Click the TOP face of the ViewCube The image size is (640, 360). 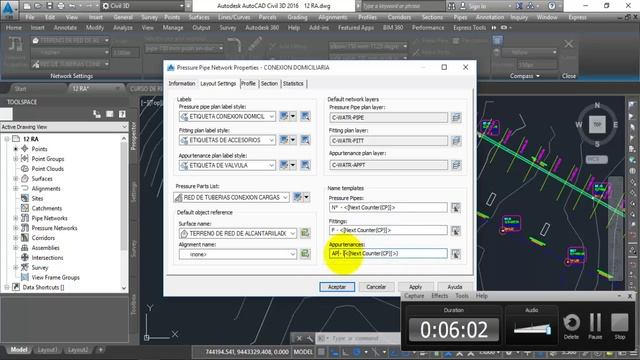[597, 124]
